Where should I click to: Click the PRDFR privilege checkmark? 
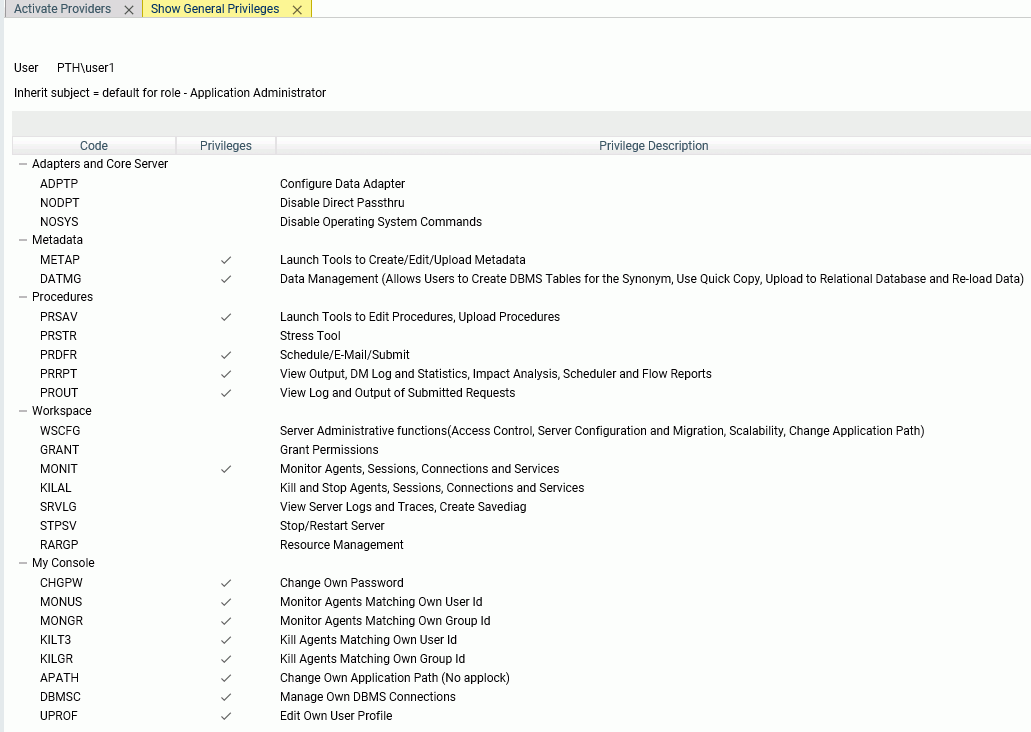[x=226, y=355]
